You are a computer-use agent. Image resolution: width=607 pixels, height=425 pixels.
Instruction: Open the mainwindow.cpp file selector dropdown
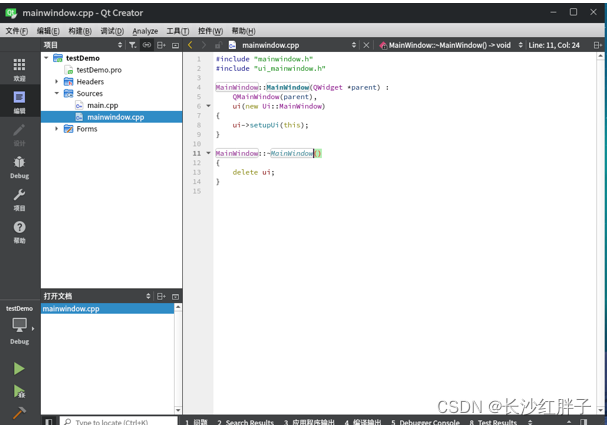tap(354, 45)
